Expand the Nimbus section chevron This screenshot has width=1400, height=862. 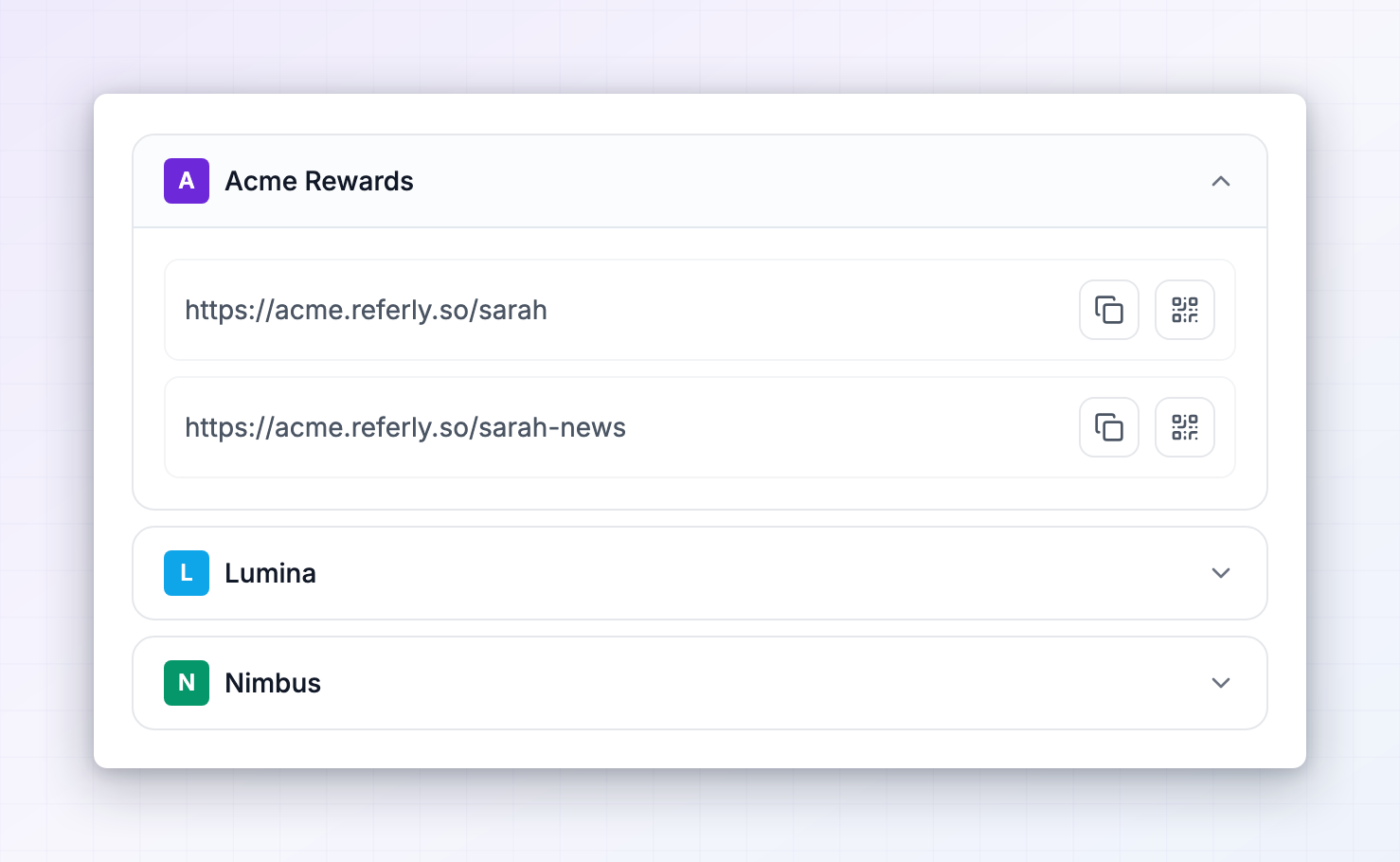pyautogui.click(x=1221, y=683)
